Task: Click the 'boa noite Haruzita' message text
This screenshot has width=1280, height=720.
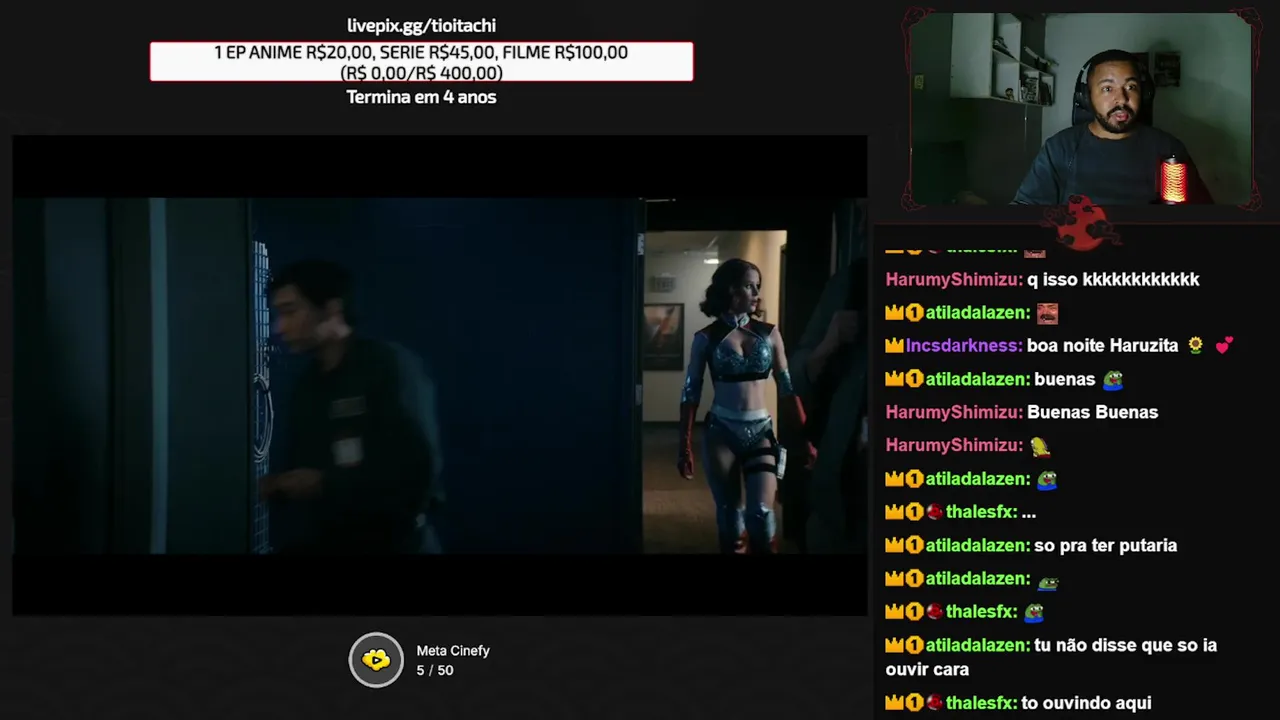Action: (x=1102, y=345)
